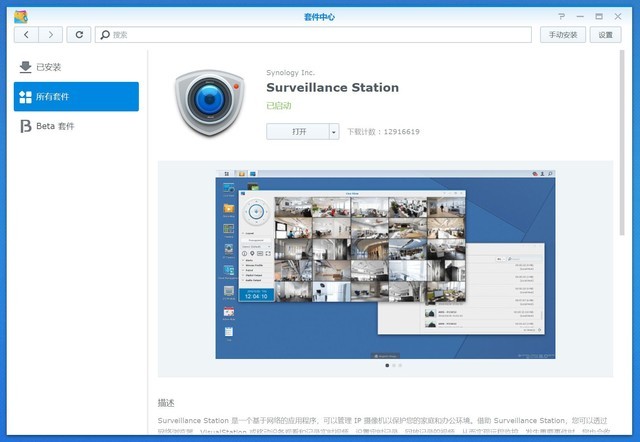
Task: Open the help question mark icon
Action: pos(562,16)
